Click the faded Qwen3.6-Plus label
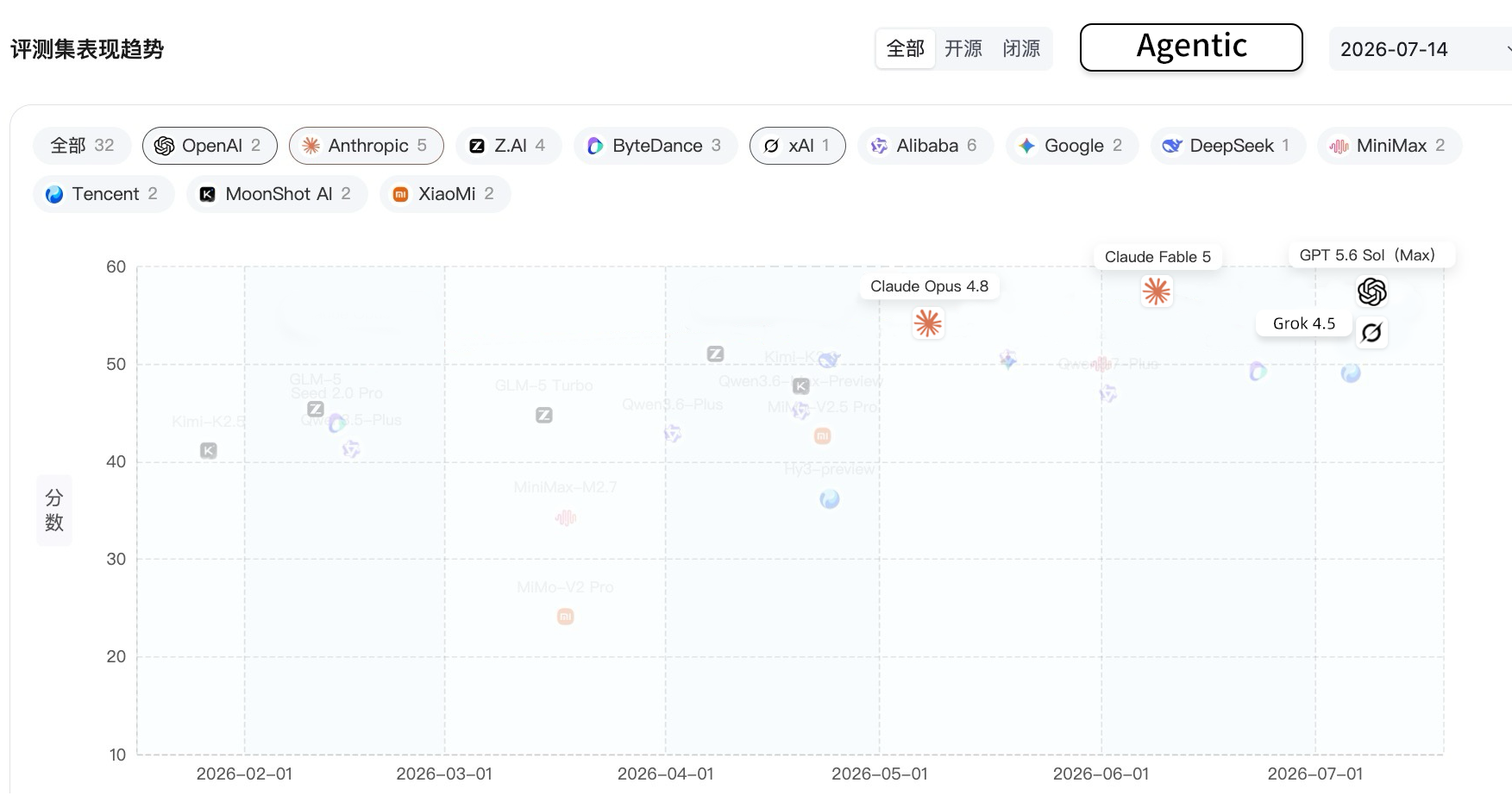Image resolution: width=1512 pixels, height=802 pixels. click(673, 404)
